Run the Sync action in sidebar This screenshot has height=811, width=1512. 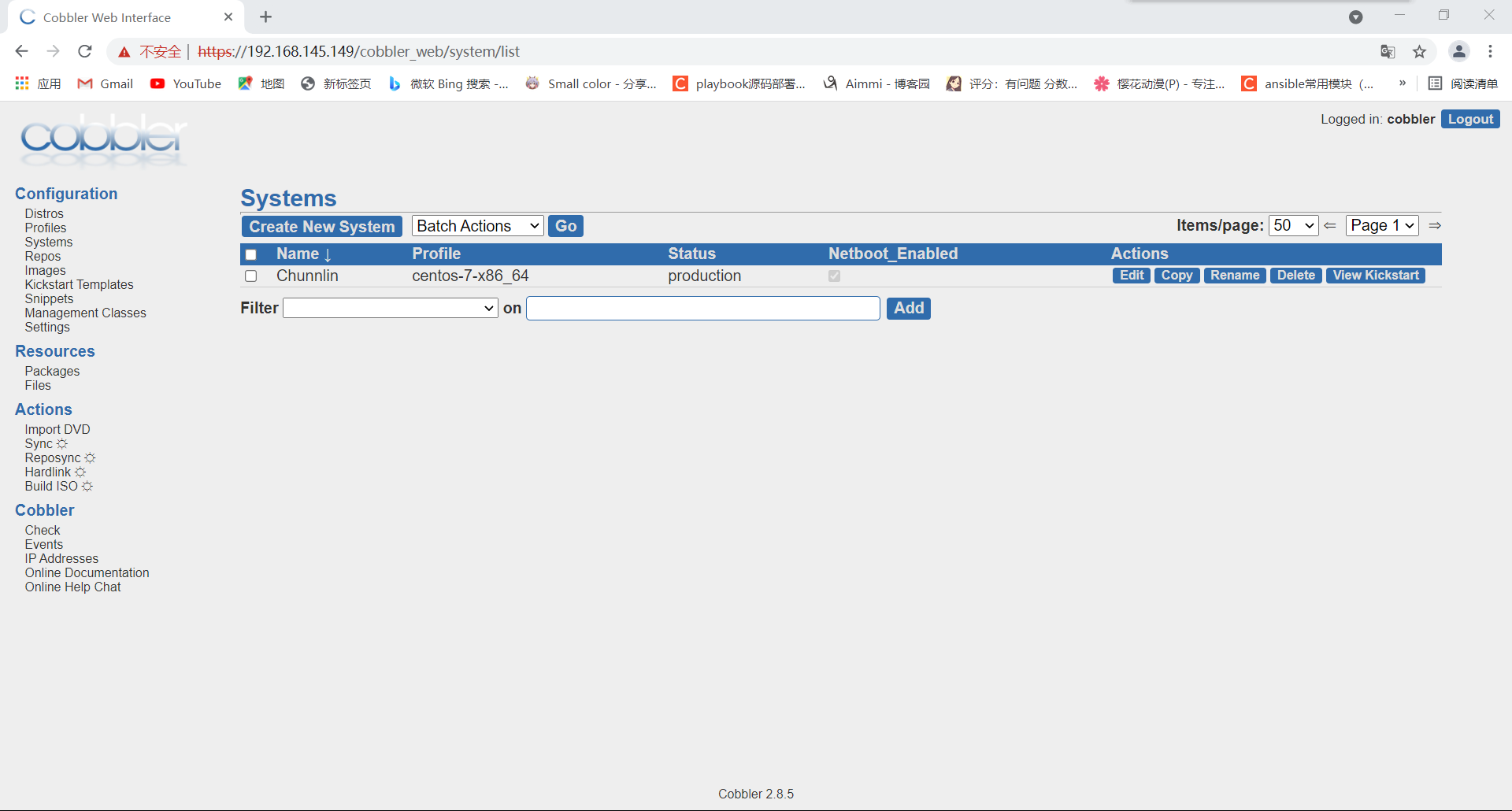39,443
